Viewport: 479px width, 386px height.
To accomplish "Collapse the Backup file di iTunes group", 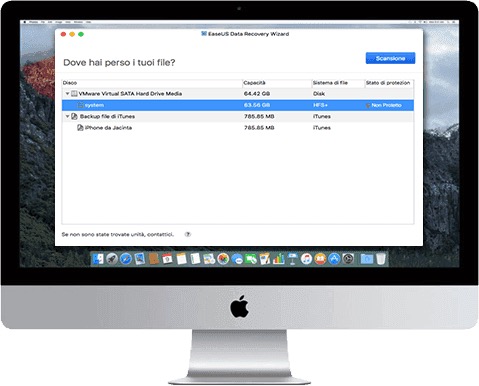I will (x=67, y=116).
